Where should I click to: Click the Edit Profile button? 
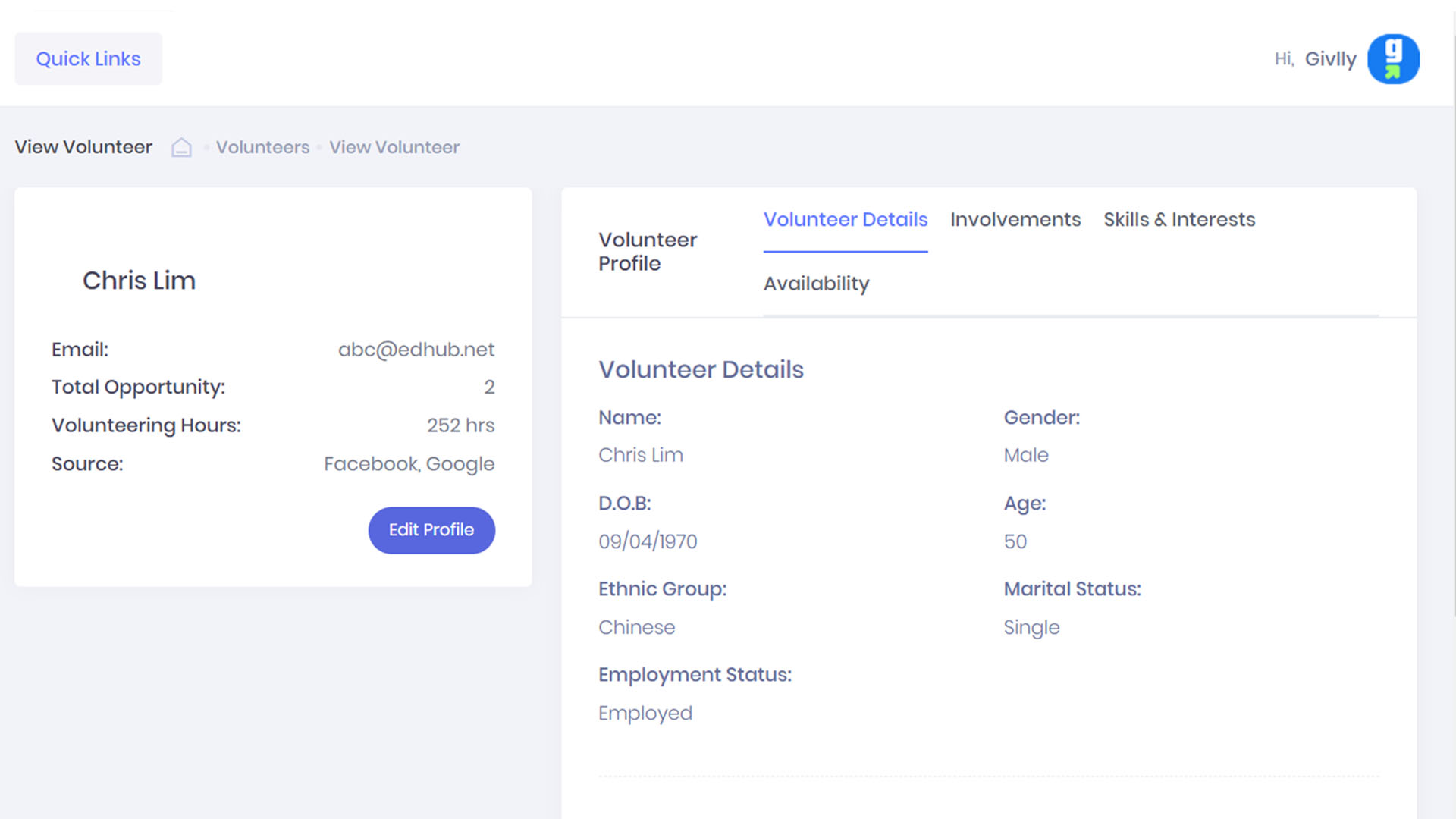click(431, 530)
